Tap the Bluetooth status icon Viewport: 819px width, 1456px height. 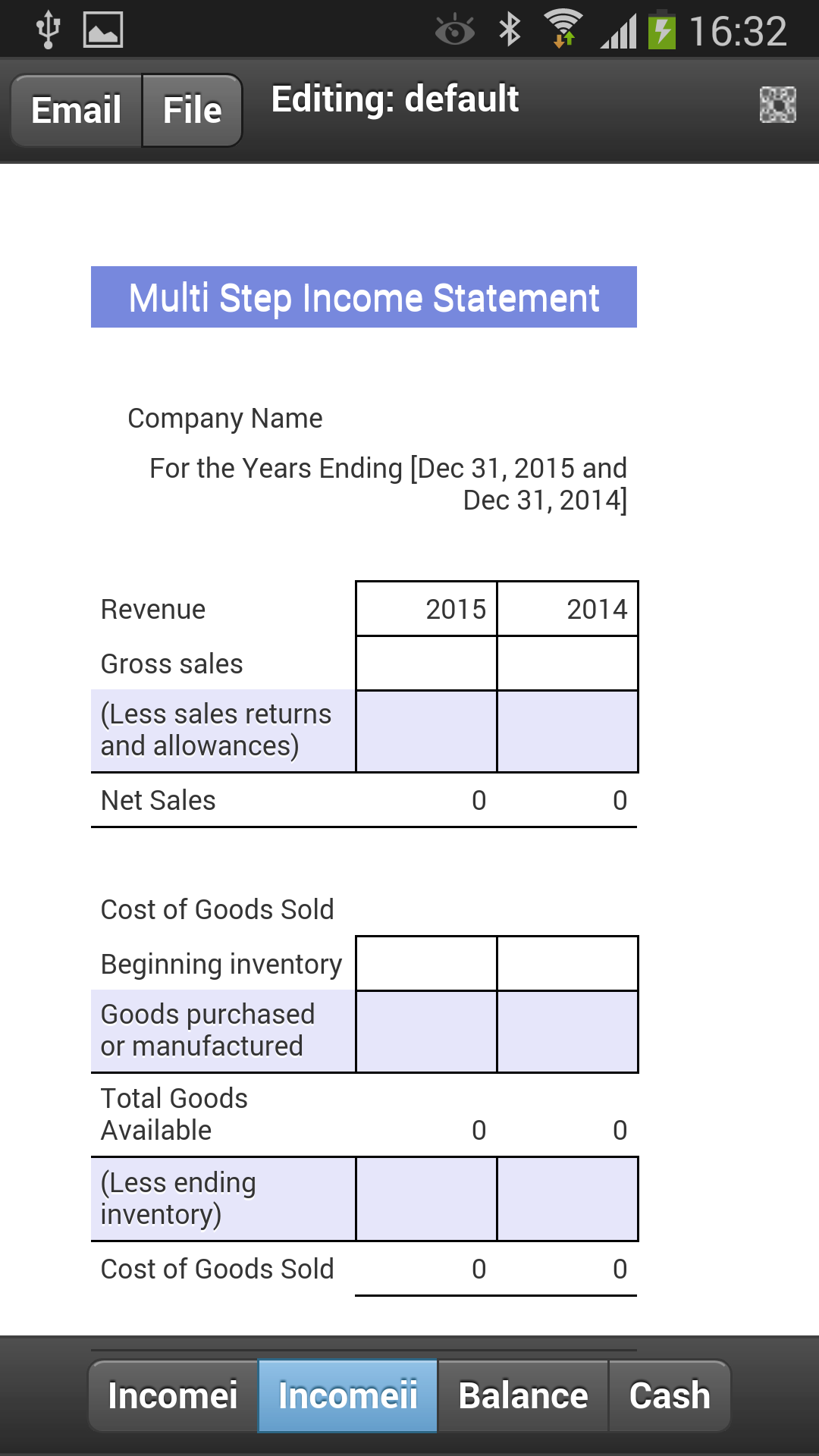click(x=510, y=30)
